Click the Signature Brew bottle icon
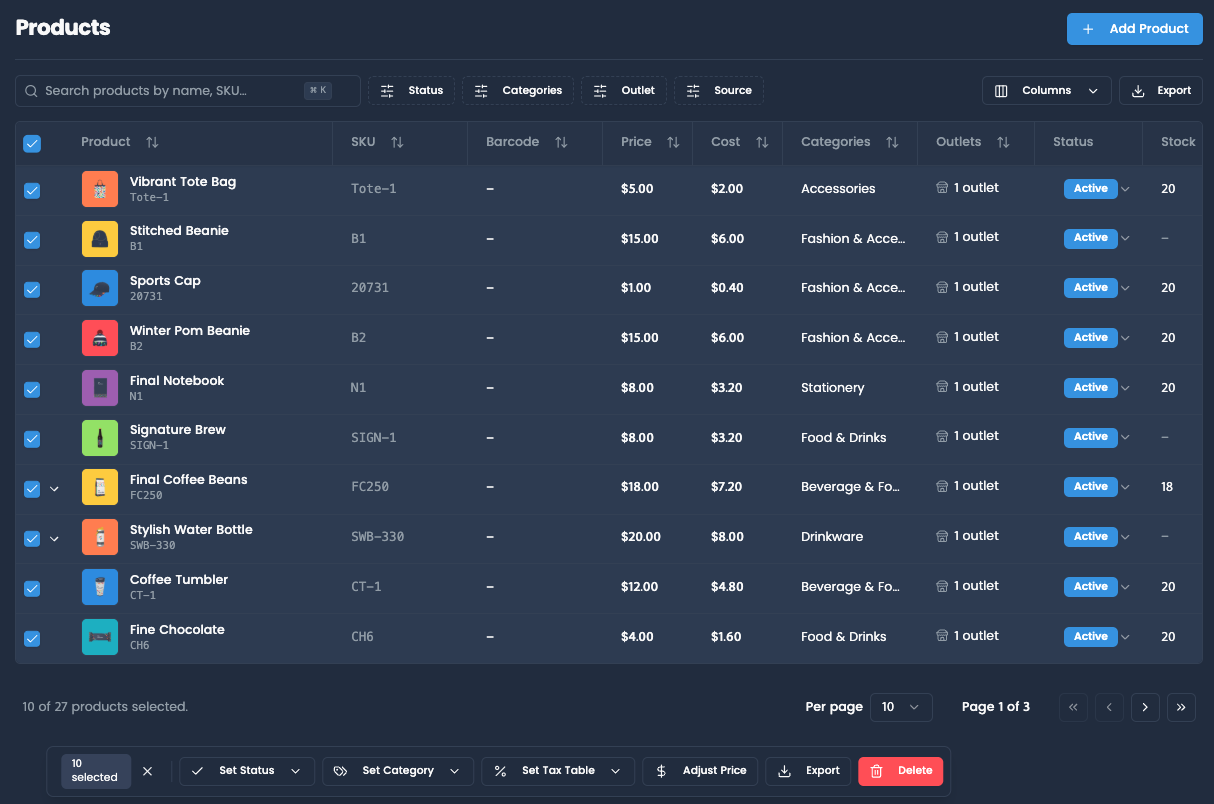Image resolution: width=1214 pixels, height=804 pixels. point(100,437)
